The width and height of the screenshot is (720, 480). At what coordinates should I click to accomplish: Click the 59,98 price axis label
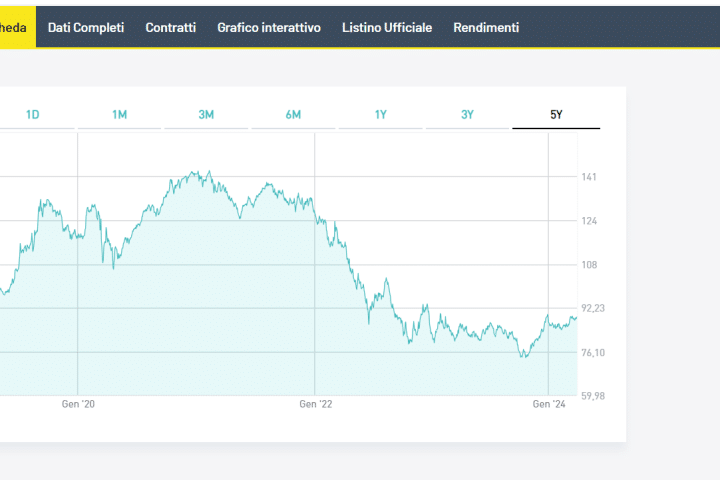(594, 396)
